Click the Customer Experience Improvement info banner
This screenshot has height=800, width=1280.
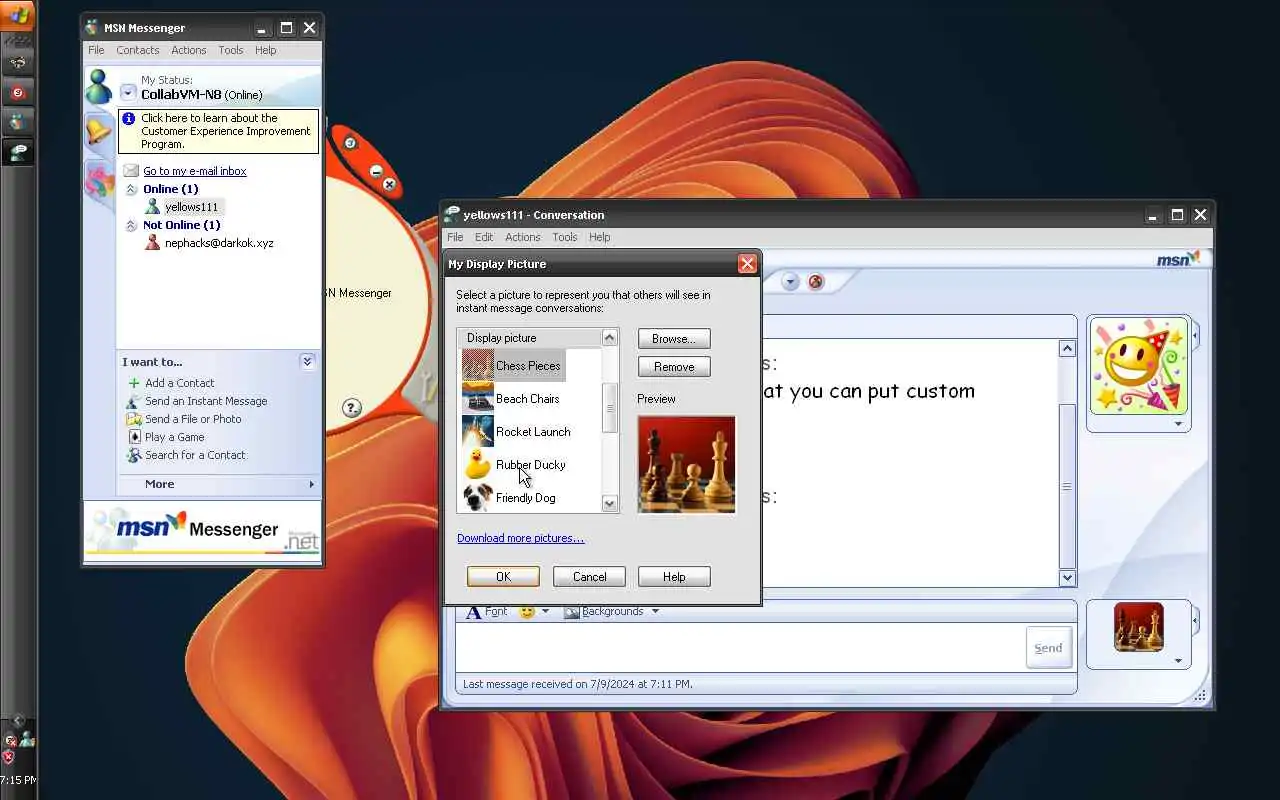[x=219, y=131]
